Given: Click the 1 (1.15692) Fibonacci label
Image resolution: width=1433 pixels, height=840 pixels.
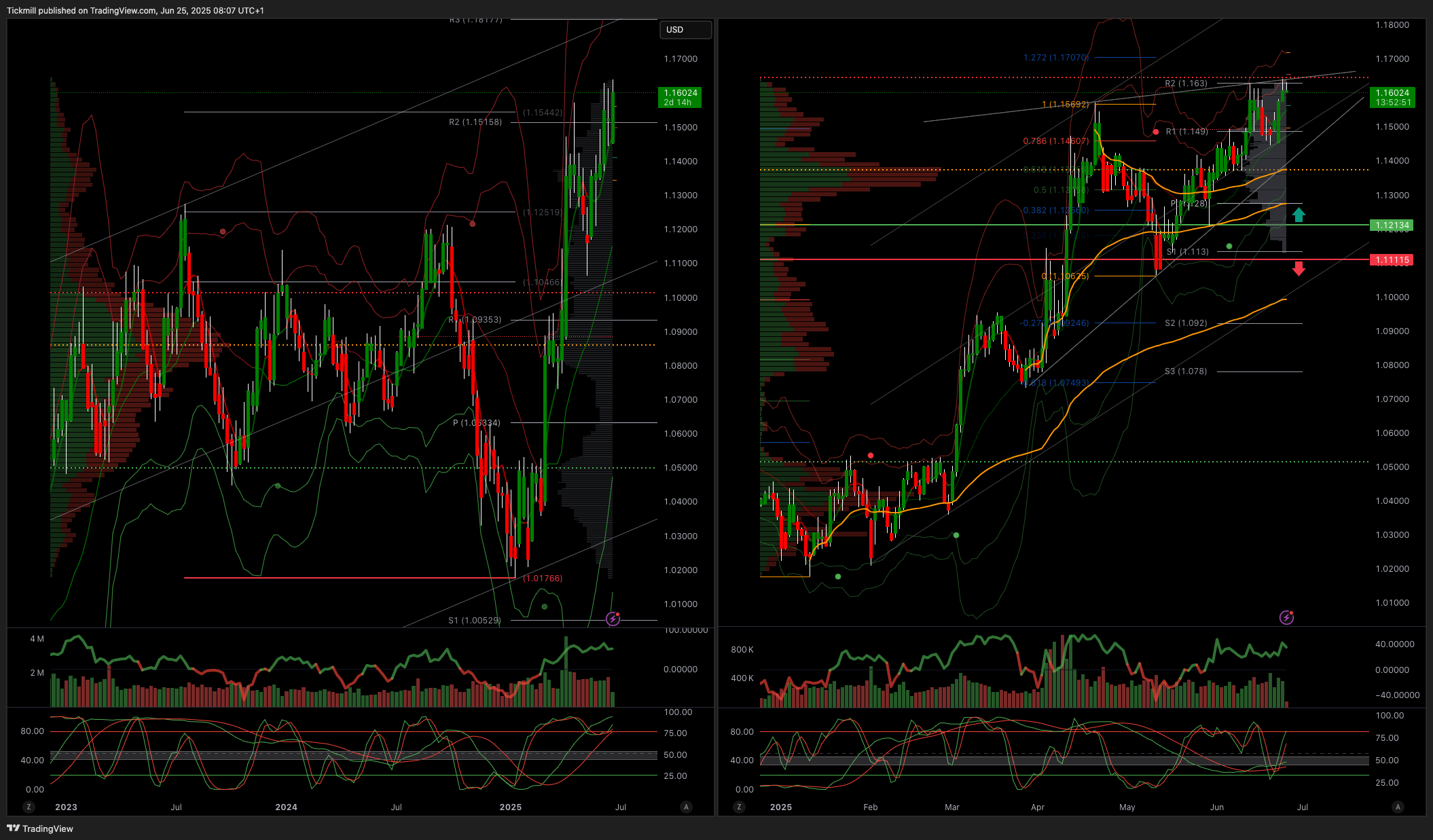Looking at the screenshot, I should (1066, 105).
